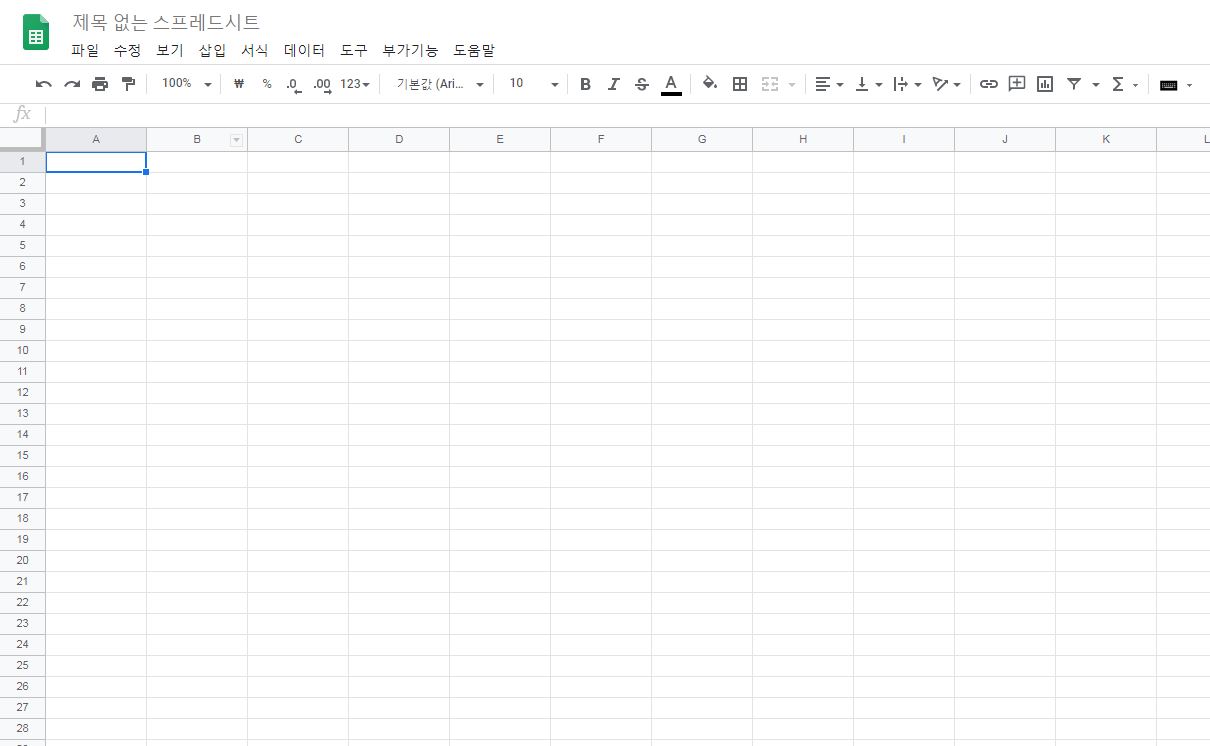The width and height of the screenshot is (1210, 746).
Task: Toggle italic formatting
Action: click(x=614, y=84)
